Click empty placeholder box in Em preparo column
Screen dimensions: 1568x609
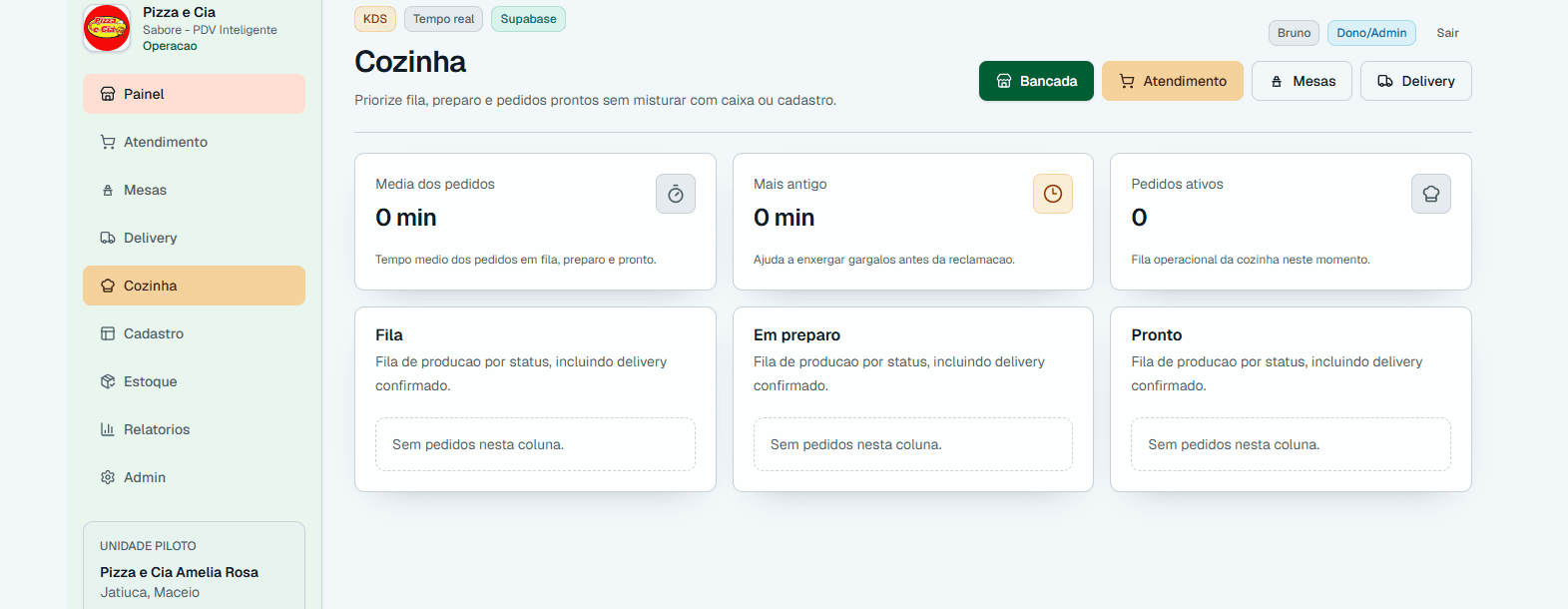coord(912,444)
